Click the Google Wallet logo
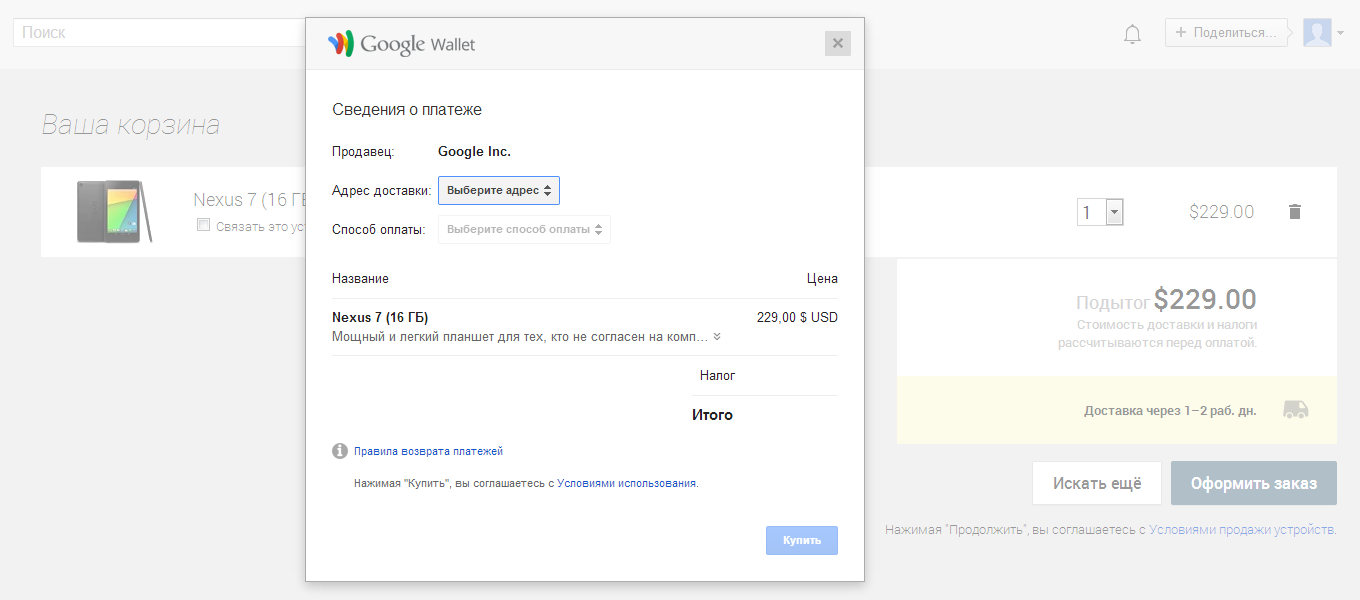 [x=401, y=44]
